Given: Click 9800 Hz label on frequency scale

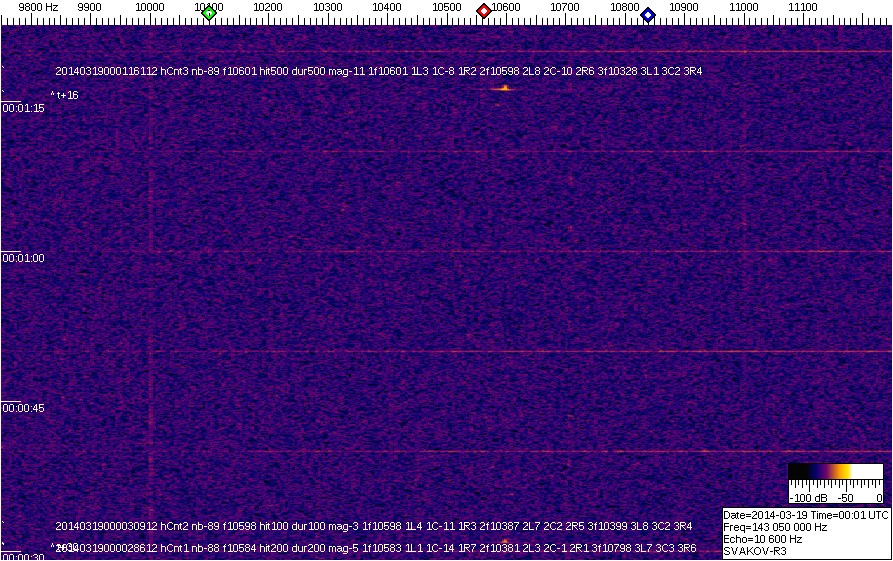Looking at the screenshot, I should 38,8.
